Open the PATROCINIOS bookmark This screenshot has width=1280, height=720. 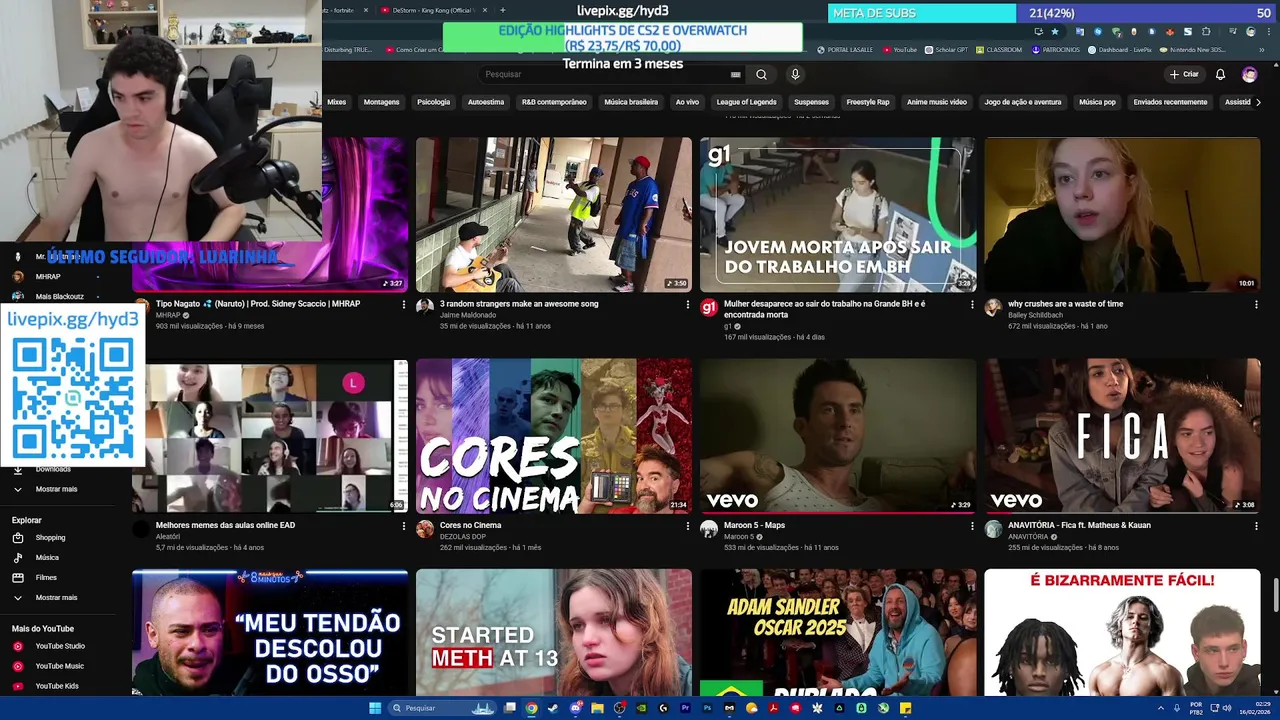pos(1056,49)
